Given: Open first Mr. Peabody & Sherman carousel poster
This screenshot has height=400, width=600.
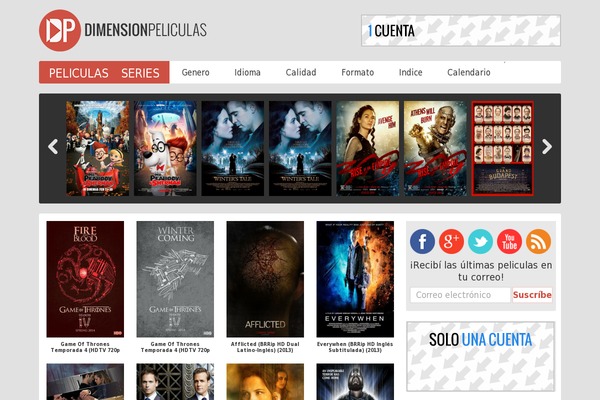Looking at the screenshot, I should click(98, 149).
